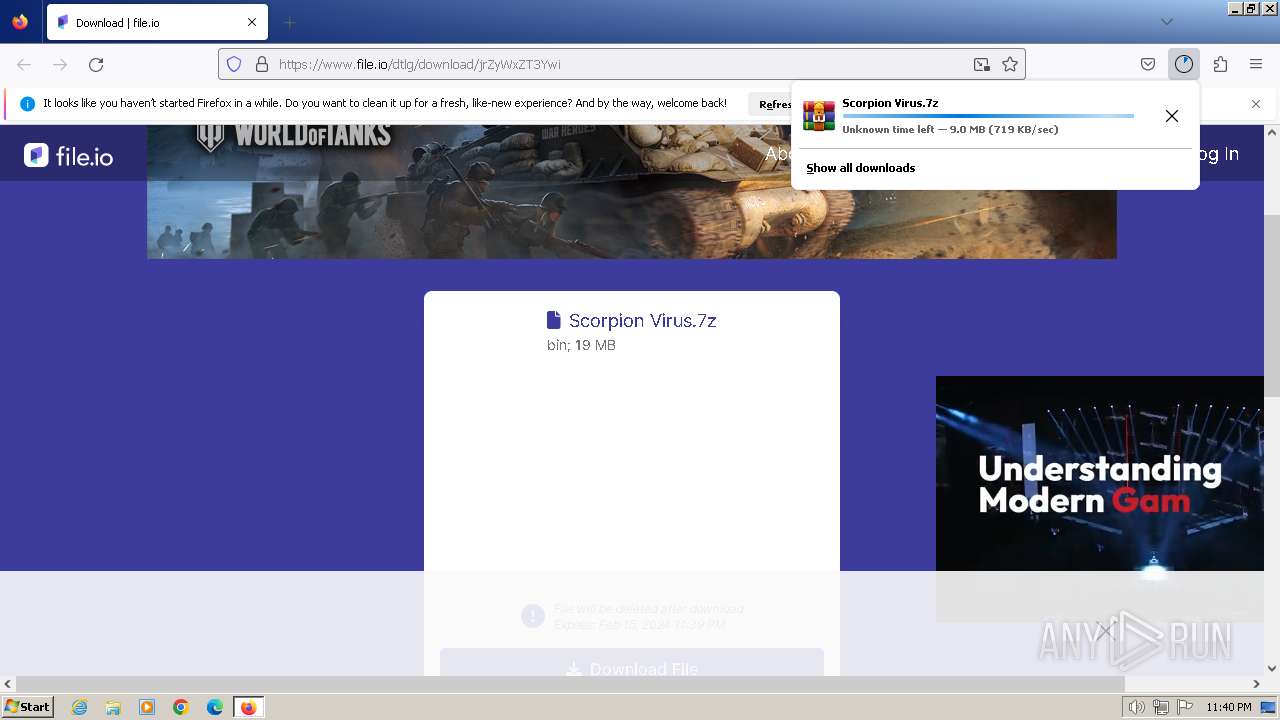Launch Internet Explorer from taskbar

79,707
